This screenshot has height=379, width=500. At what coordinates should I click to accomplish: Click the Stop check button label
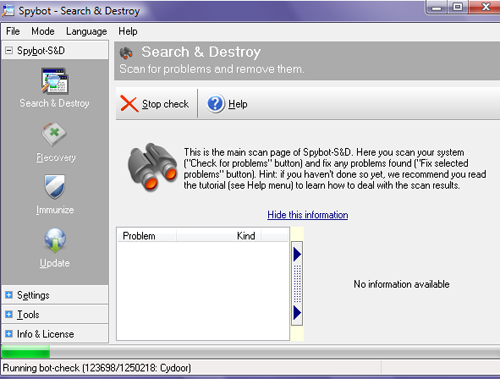pyautogui.click(x=165, y=104)
